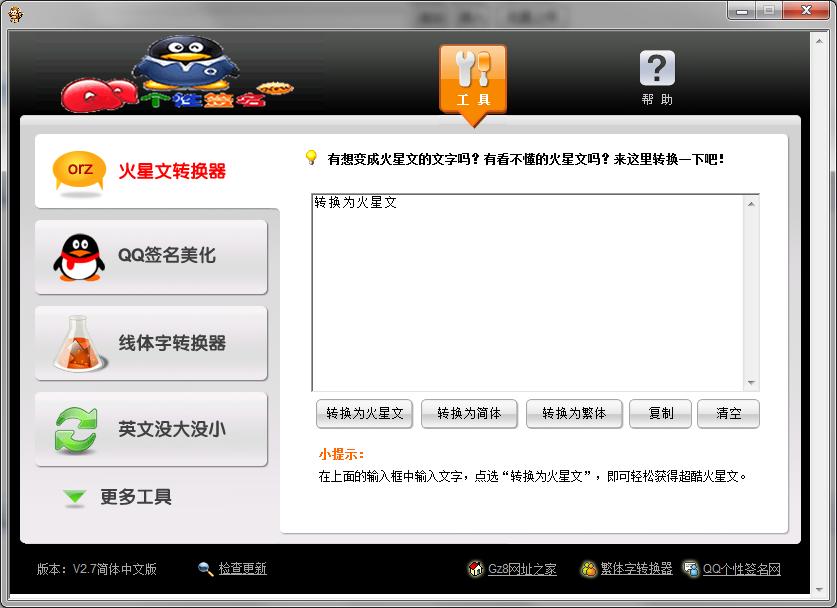Open the 工具 tools tab
The height and width of the screenshot is (608, 837).
473,81
